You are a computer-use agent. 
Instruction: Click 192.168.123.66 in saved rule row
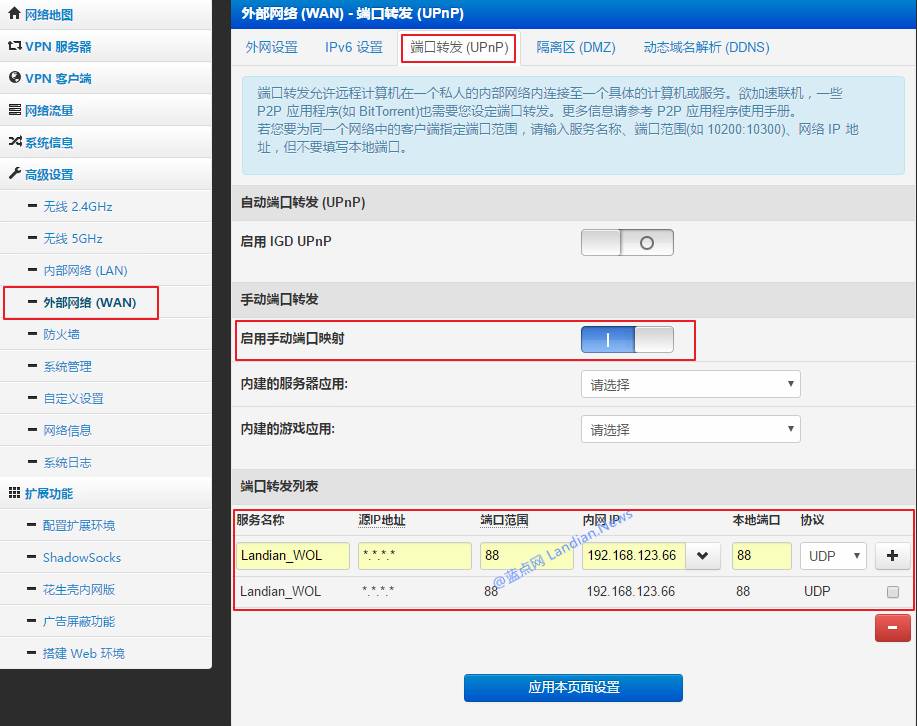point(630,591)
